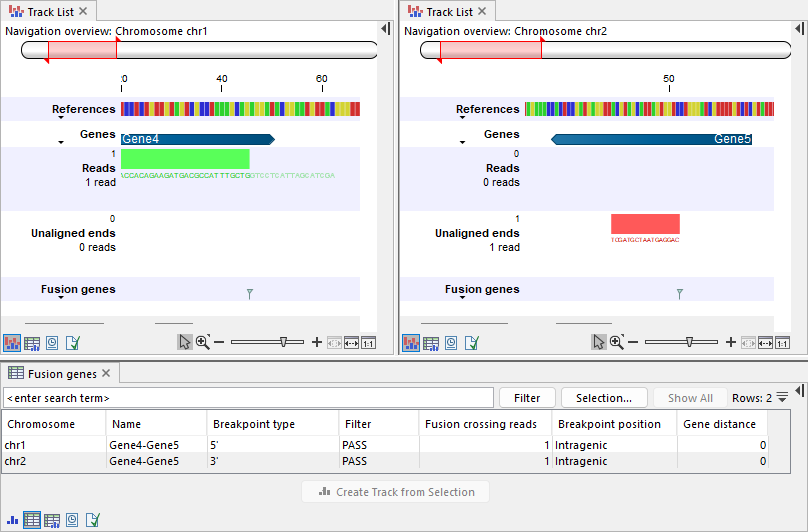Show table view icon in chr1 panel
This screenshot has height=532, width=808.
point(32,343)
